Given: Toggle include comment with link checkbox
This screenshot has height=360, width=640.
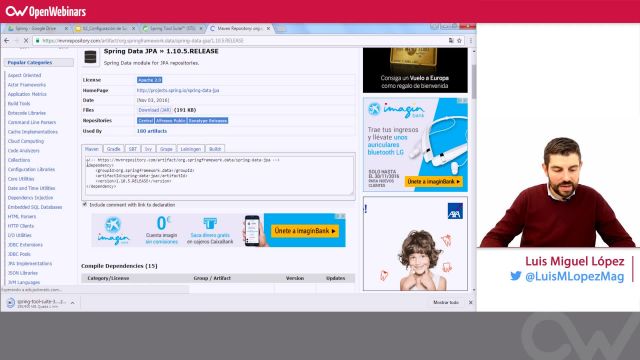Looking at the screenshot, I should click(x=85, y=204).
